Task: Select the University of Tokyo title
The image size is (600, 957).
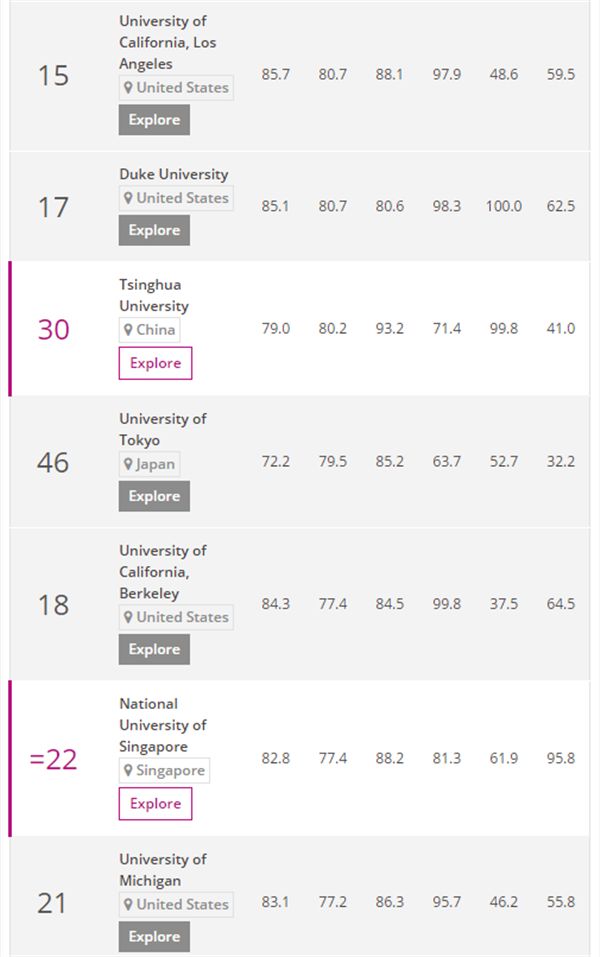Action: 163,429
